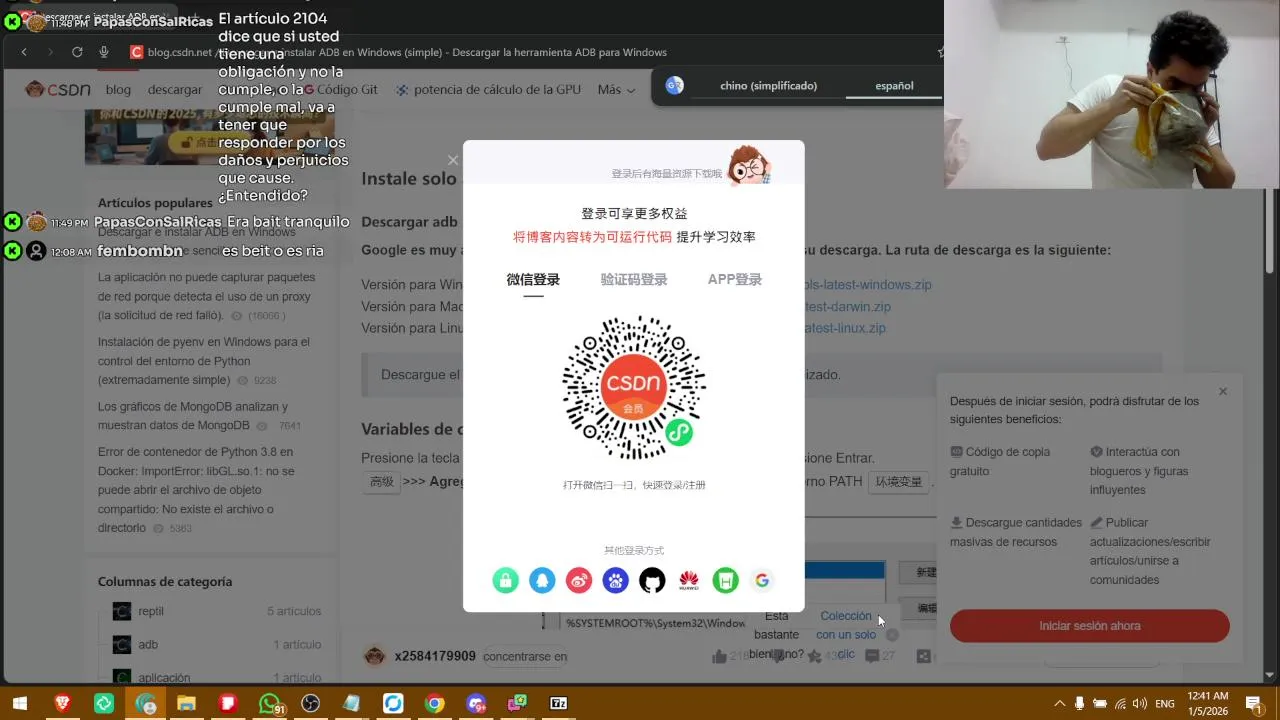This screenshot has width=1280, height=720.
Task: Open the CSDN logo home link
Action: [58, 89]
